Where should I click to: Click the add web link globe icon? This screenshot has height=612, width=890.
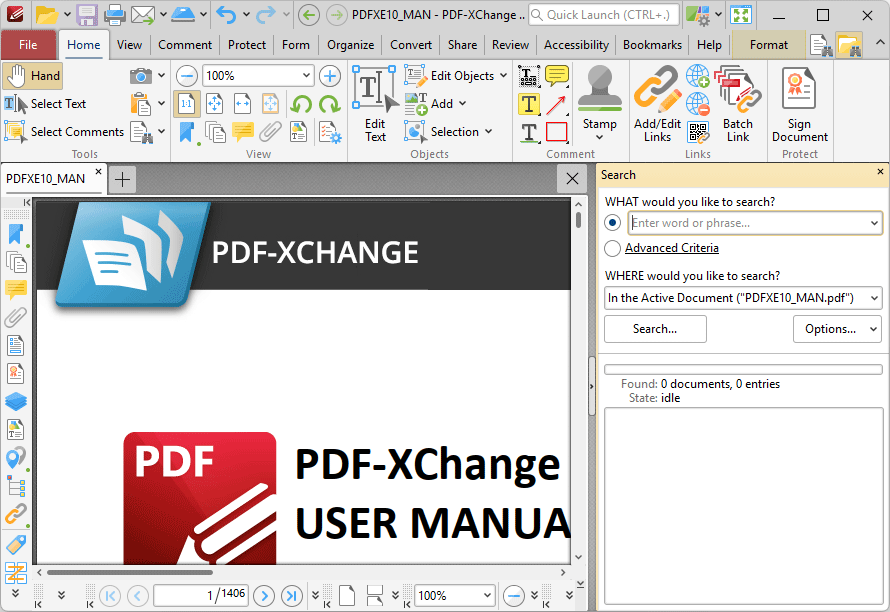pyautogui.click(x=698, y=76)
